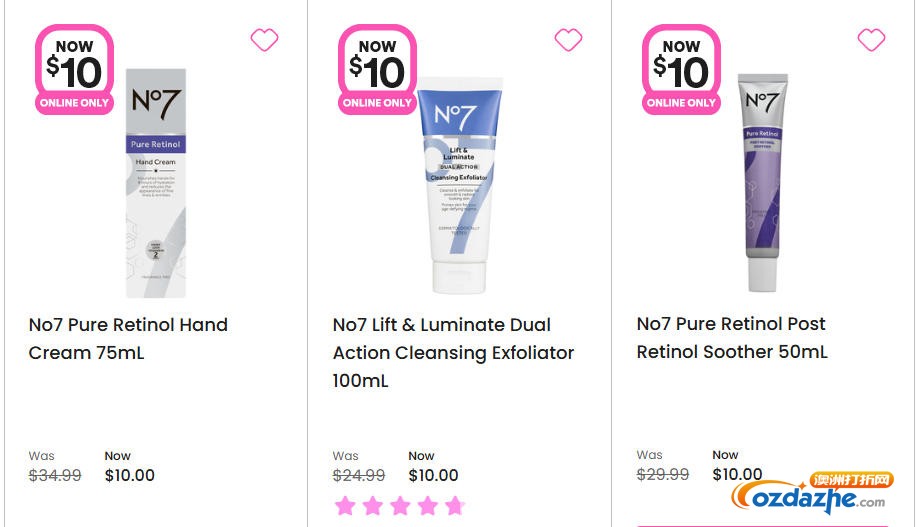The width and height of the screenshot is (916, 527).
Task: Open No7 Pure Retinol Hand Cream image
Action: [156, 182]
